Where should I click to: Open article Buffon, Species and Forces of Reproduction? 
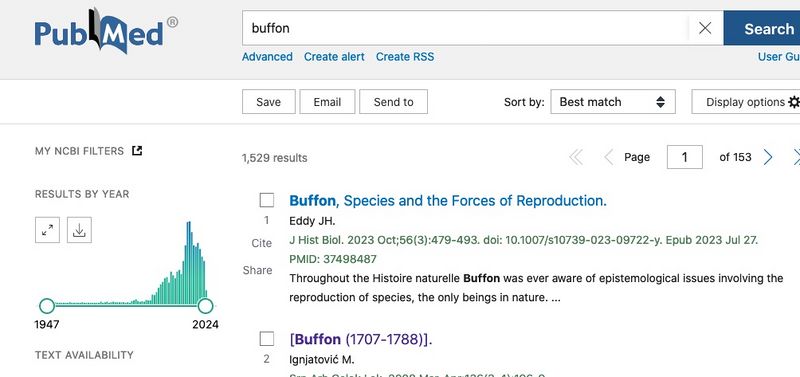click(x=448, y=200)
